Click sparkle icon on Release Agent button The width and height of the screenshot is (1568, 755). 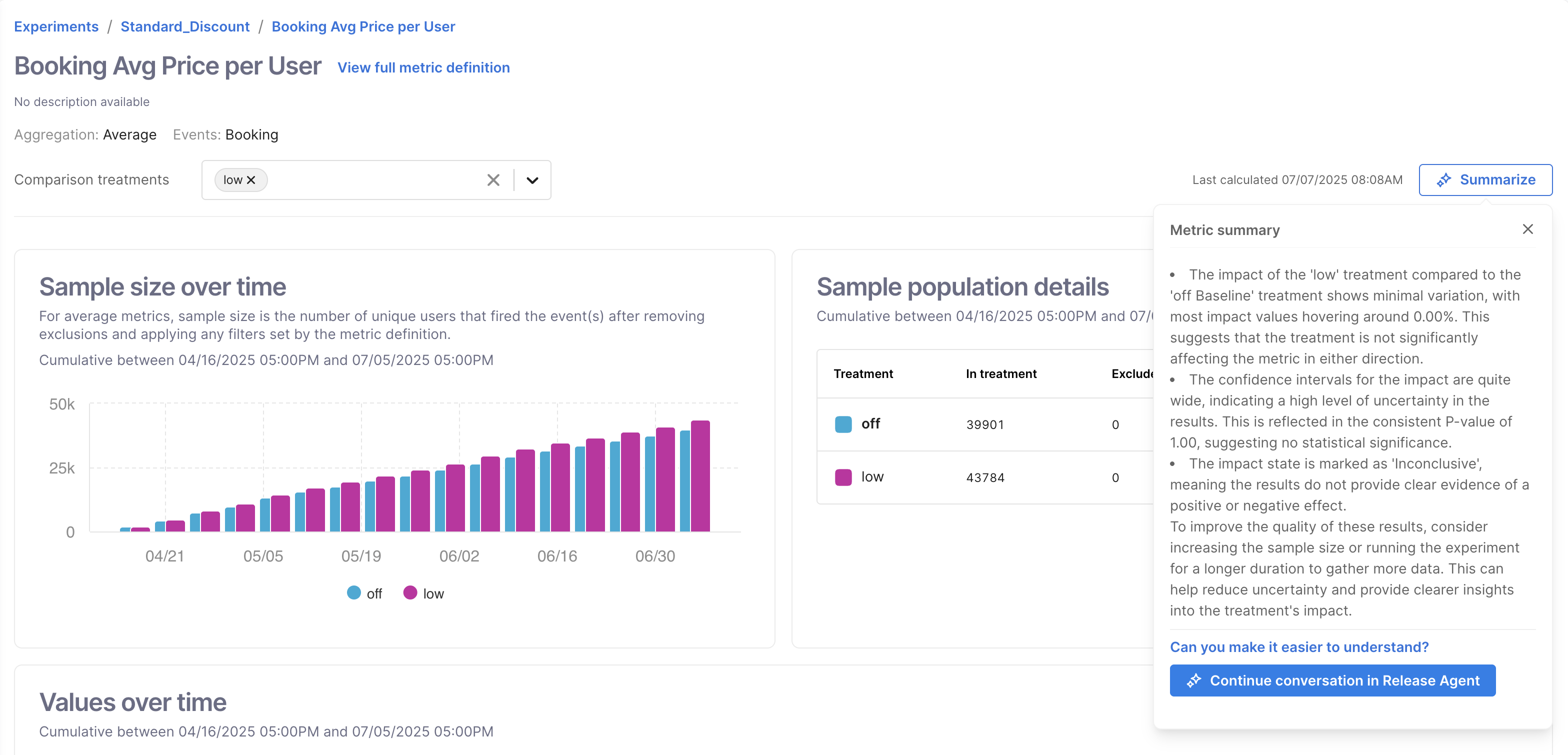pyautogui.click(x=1193, y=680)
